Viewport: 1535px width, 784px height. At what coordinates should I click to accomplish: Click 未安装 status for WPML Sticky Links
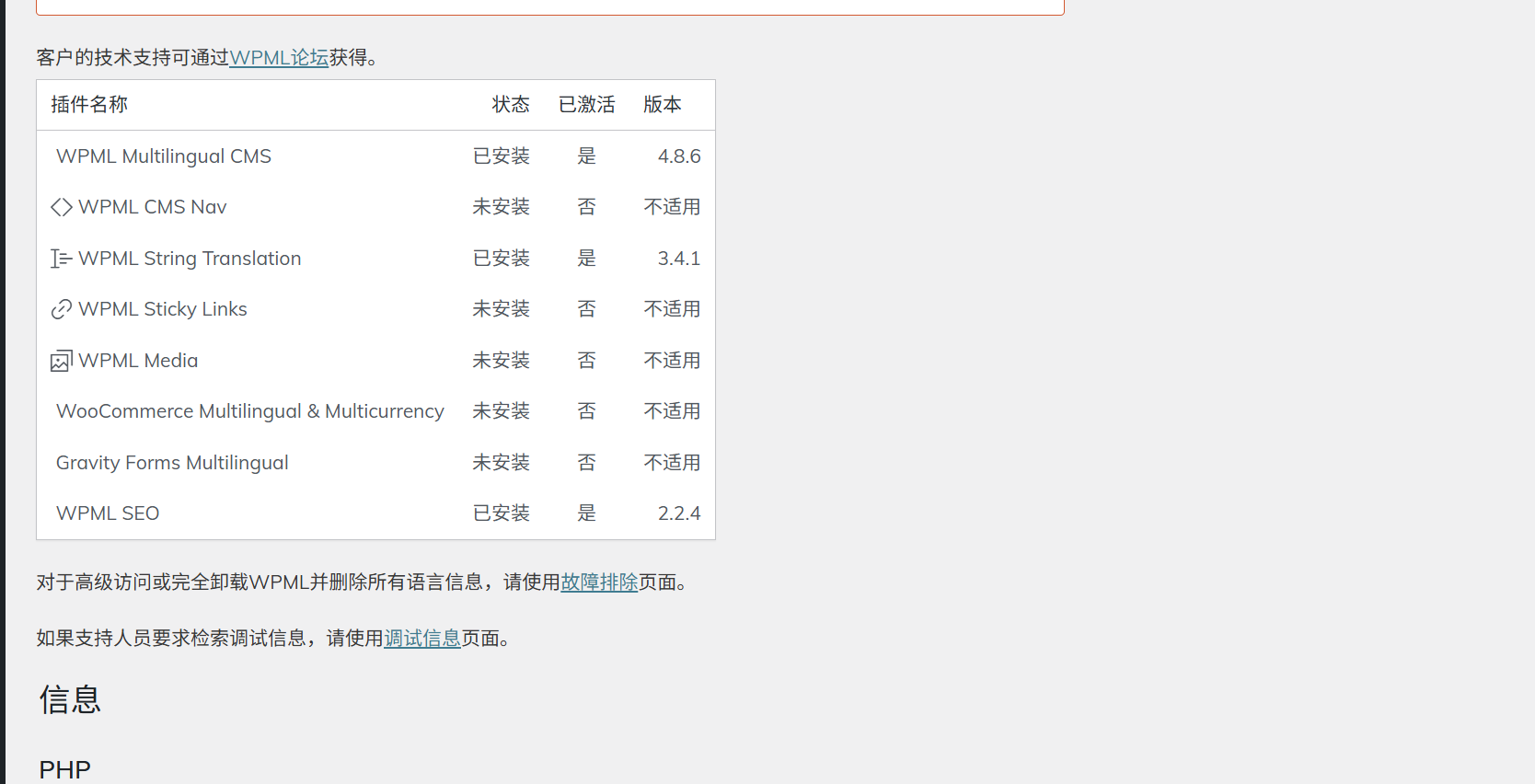pyautogui.click(x=502, y=309)
